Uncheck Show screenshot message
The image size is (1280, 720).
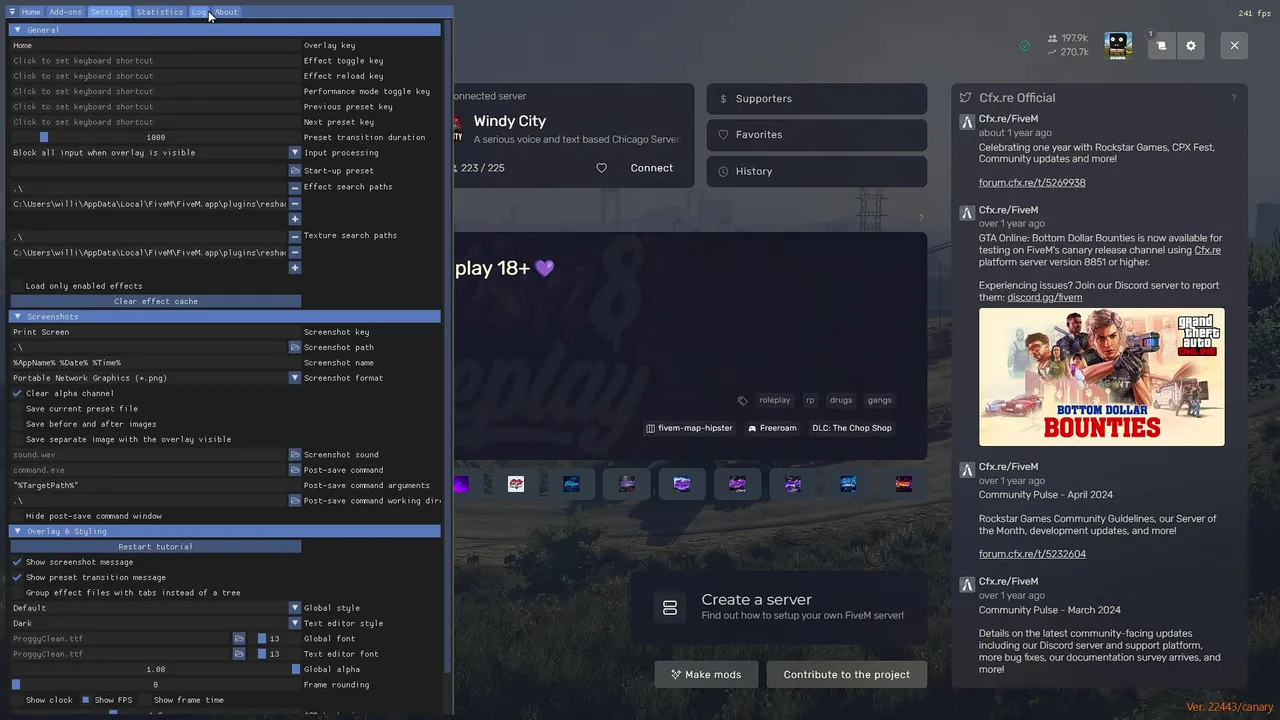17,562
